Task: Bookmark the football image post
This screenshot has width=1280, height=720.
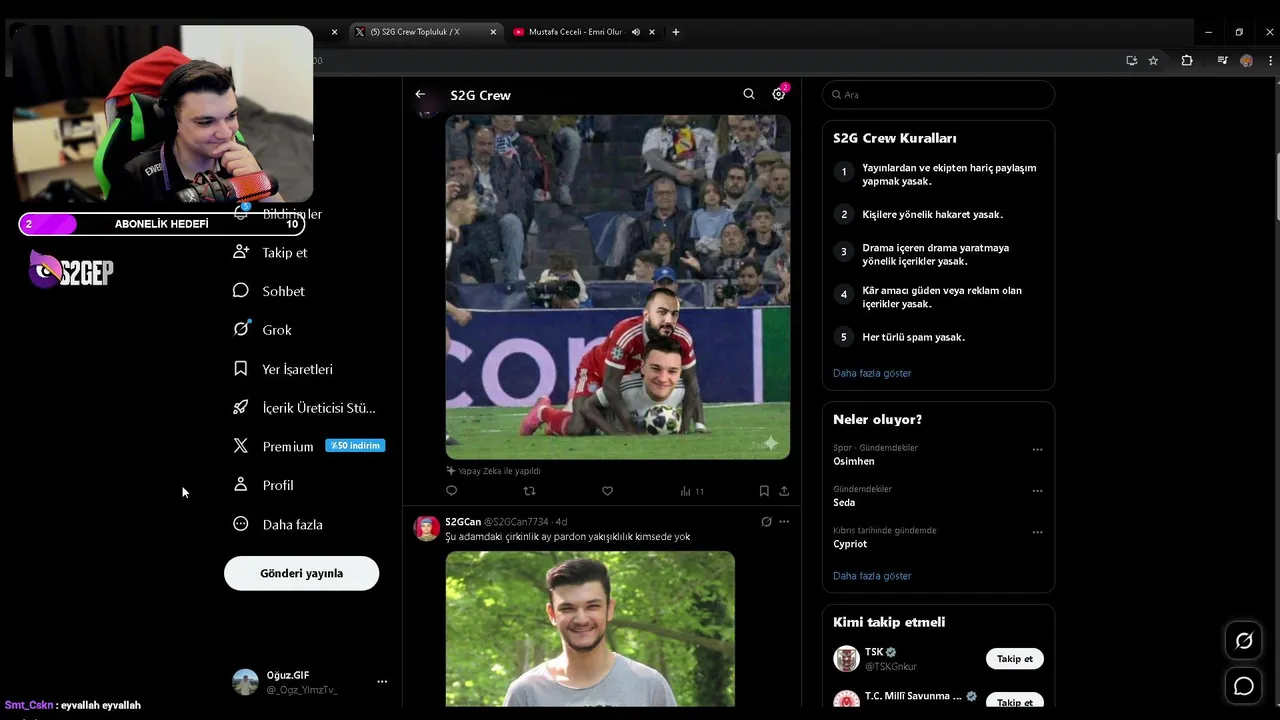Action: [764, 491]
